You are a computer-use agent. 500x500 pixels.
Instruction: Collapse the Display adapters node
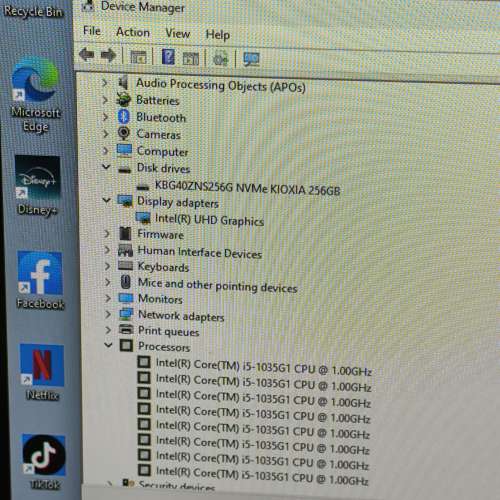[106, 200]
